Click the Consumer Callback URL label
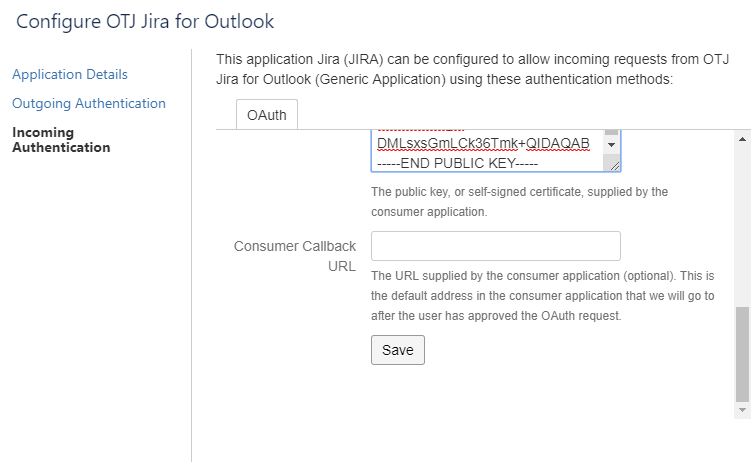 295,256
